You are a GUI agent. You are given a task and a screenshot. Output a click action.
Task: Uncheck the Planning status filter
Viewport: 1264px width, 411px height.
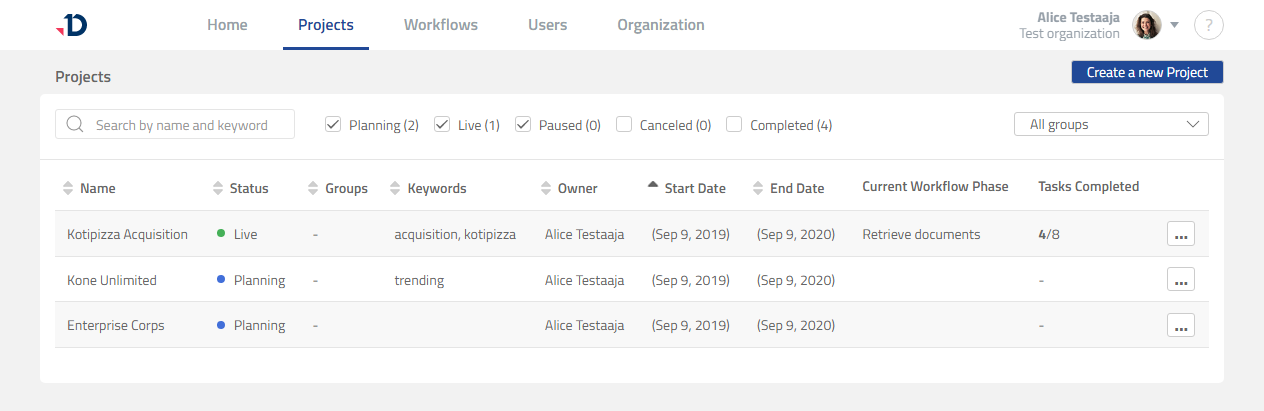pyautogui.click(x=334, y=125)
